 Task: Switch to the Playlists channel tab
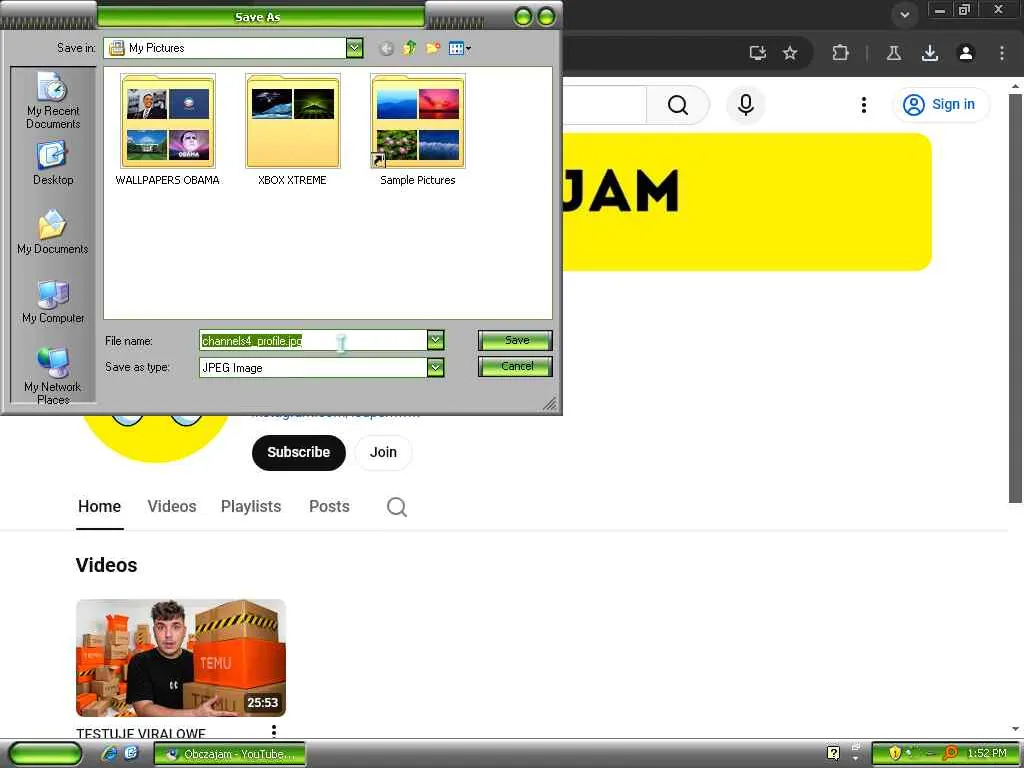click(x=251, y=507)
